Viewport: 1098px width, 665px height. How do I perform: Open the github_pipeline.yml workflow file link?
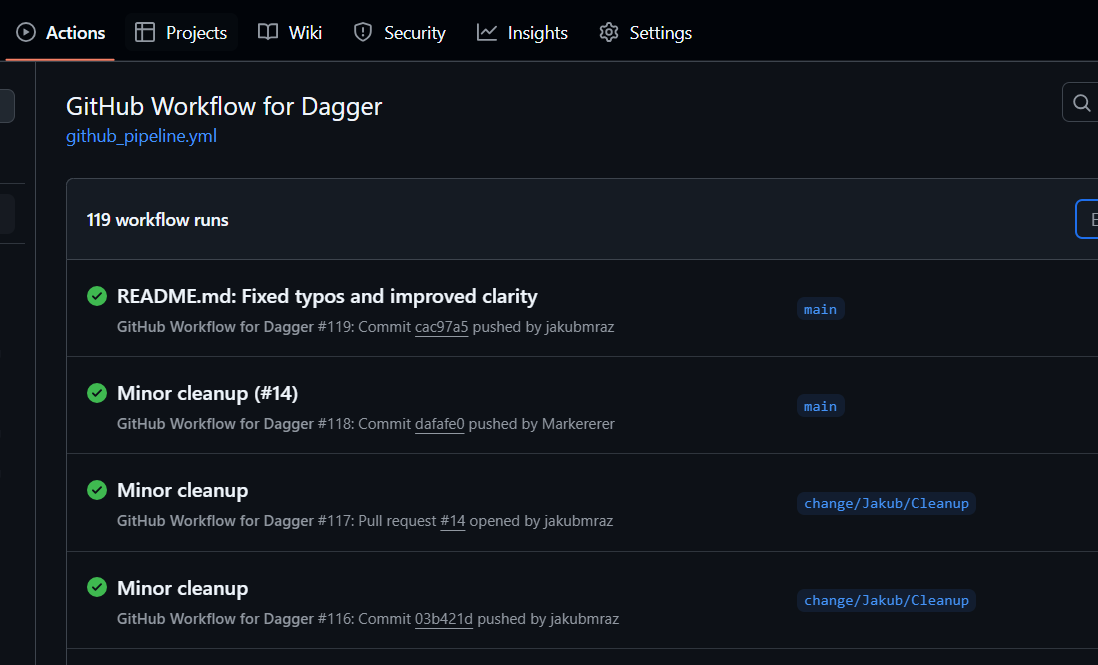141,136
